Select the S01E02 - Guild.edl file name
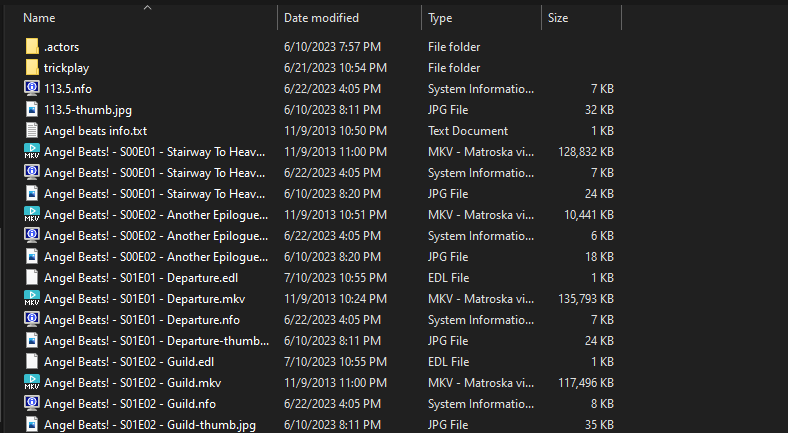The width and height of the screenshot is (788, 433). tap(128, 361)
